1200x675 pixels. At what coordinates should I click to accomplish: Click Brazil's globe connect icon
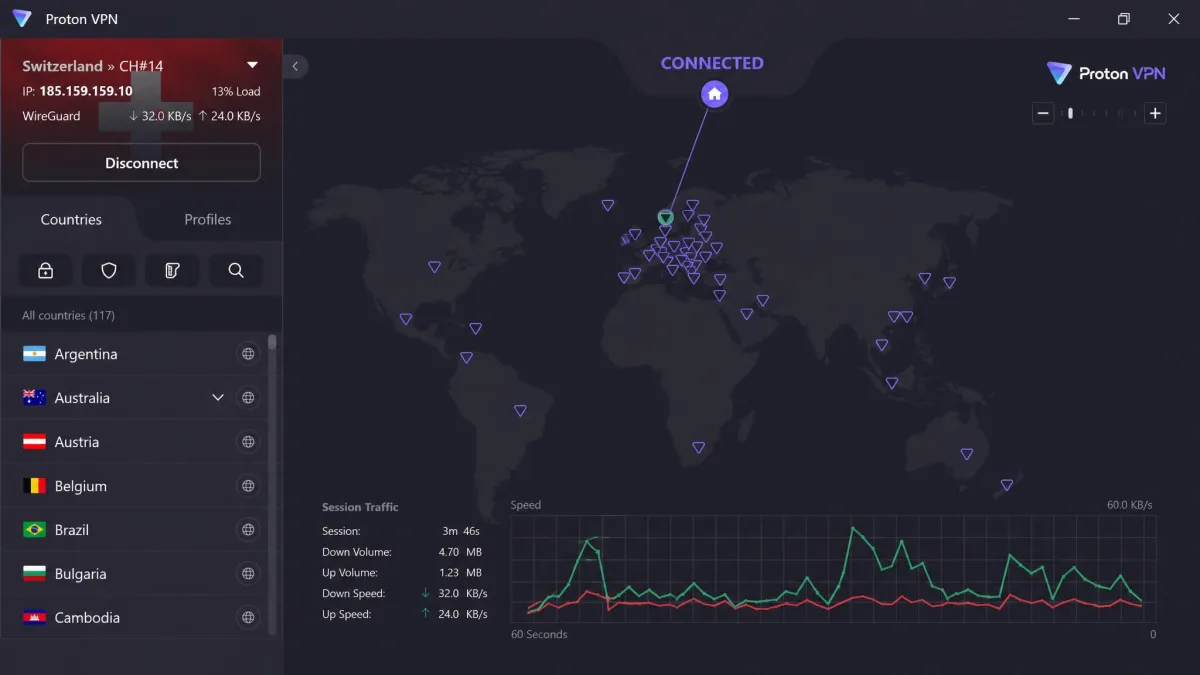coord(248,530)
